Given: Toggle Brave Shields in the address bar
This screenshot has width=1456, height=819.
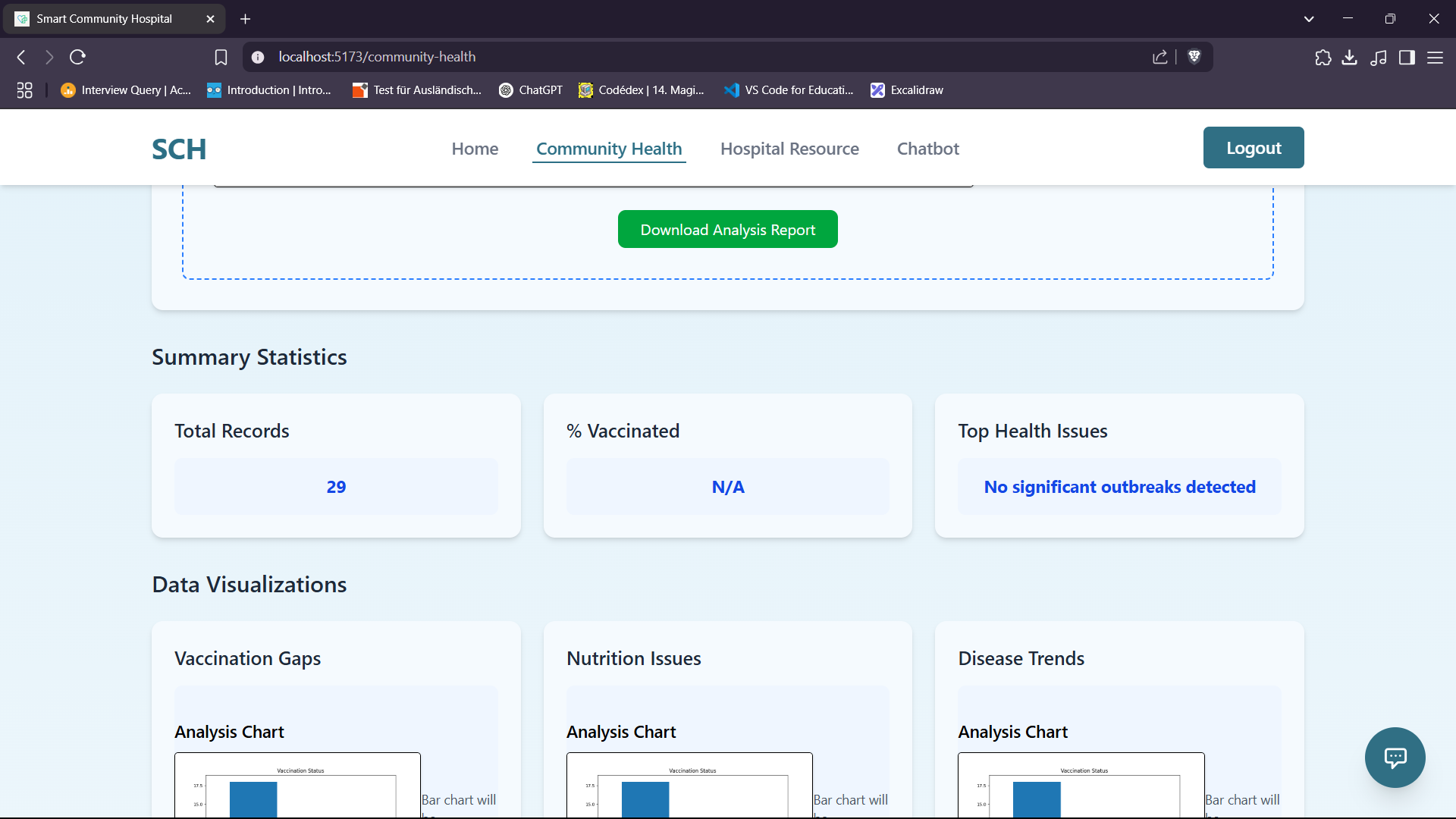Looking at the screenshot, I should tap(1194, 57).
